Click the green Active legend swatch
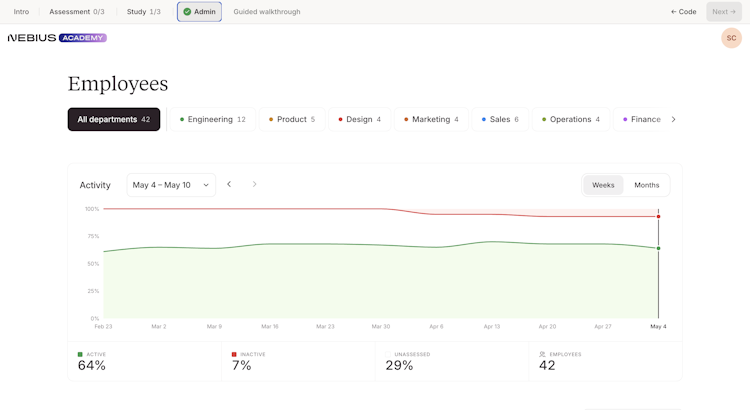 click(x=80, y=354)
